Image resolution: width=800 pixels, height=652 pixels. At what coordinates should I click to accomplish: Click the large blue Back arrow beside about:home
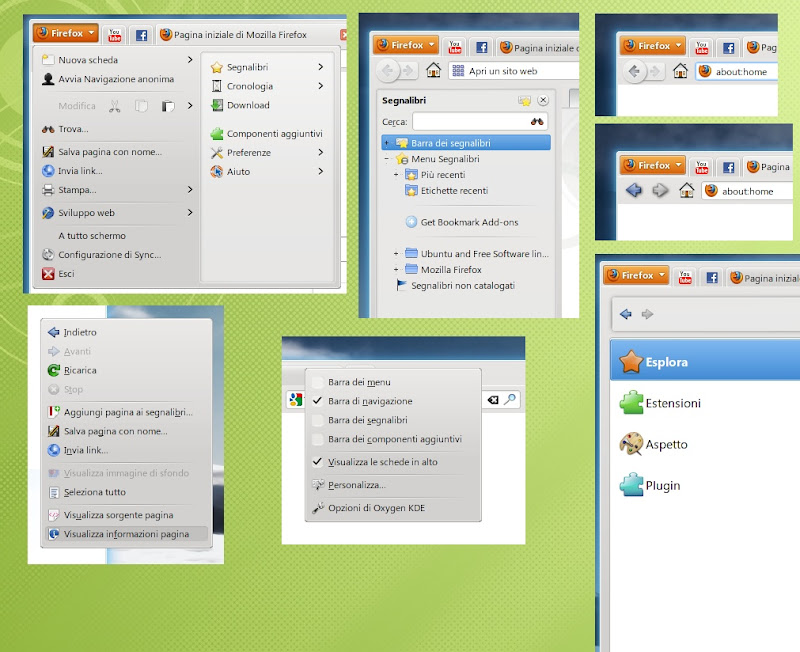tap(634, 191)
